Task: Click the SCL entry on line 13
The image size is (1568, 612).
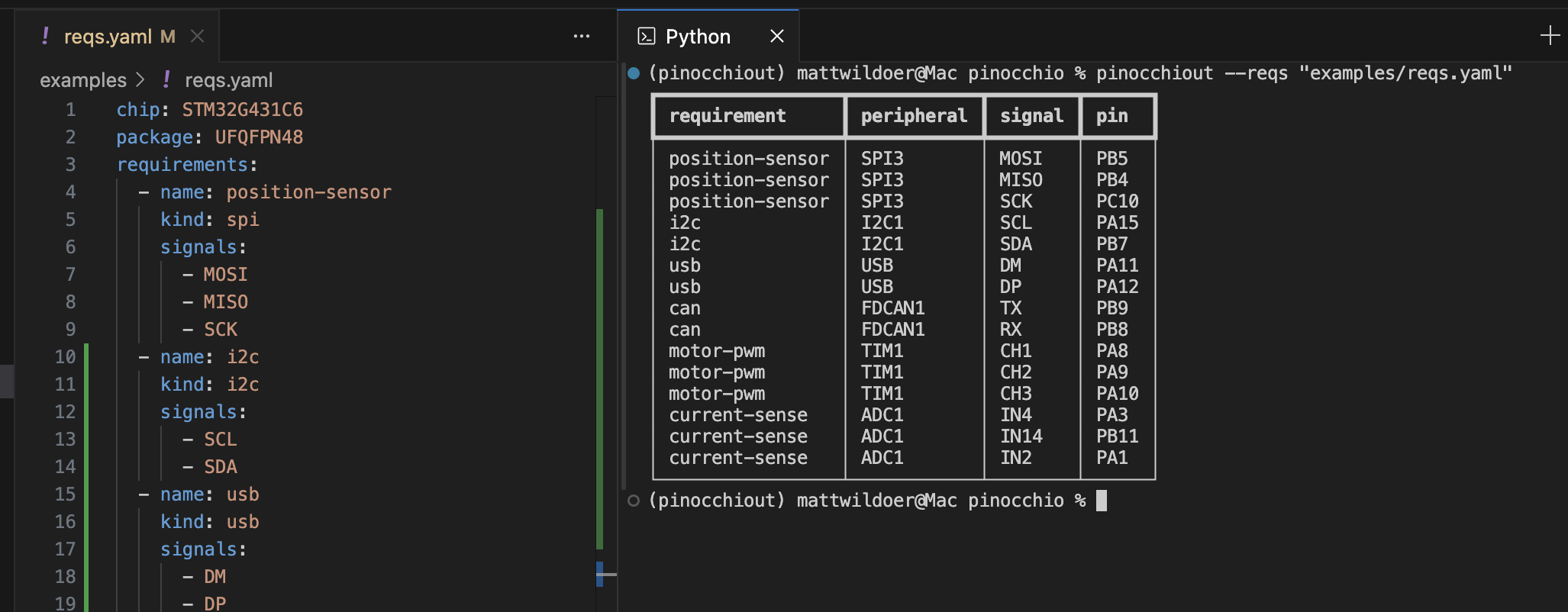Action: [x=221, y=440]
